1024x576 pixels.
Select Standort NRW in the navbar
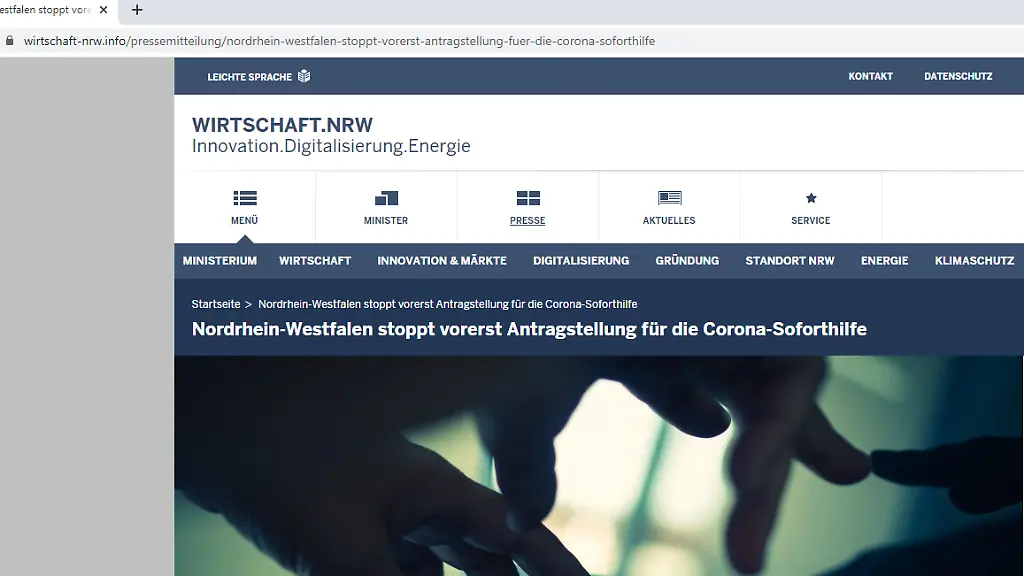click(790, 261)
